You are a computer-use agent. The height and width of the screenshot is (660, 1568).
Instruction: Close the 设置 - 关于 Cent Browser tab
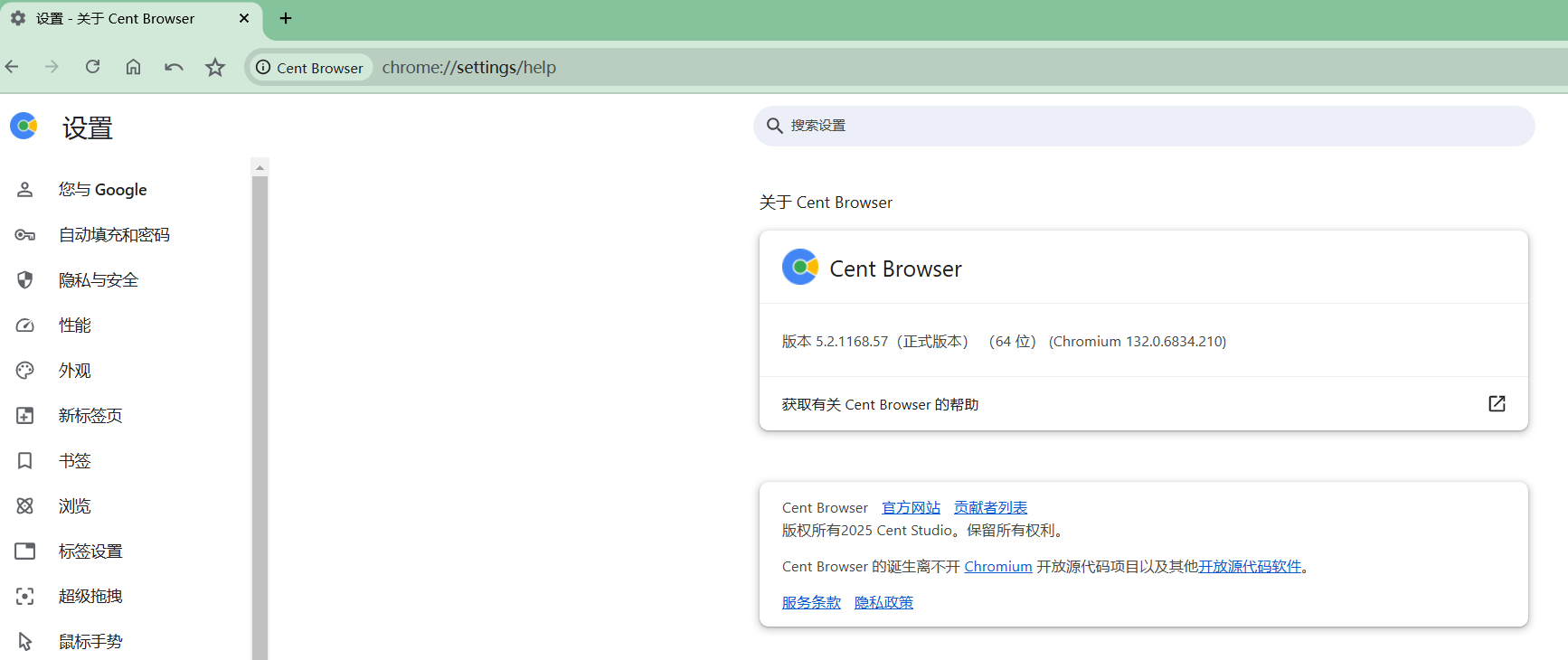244,18
